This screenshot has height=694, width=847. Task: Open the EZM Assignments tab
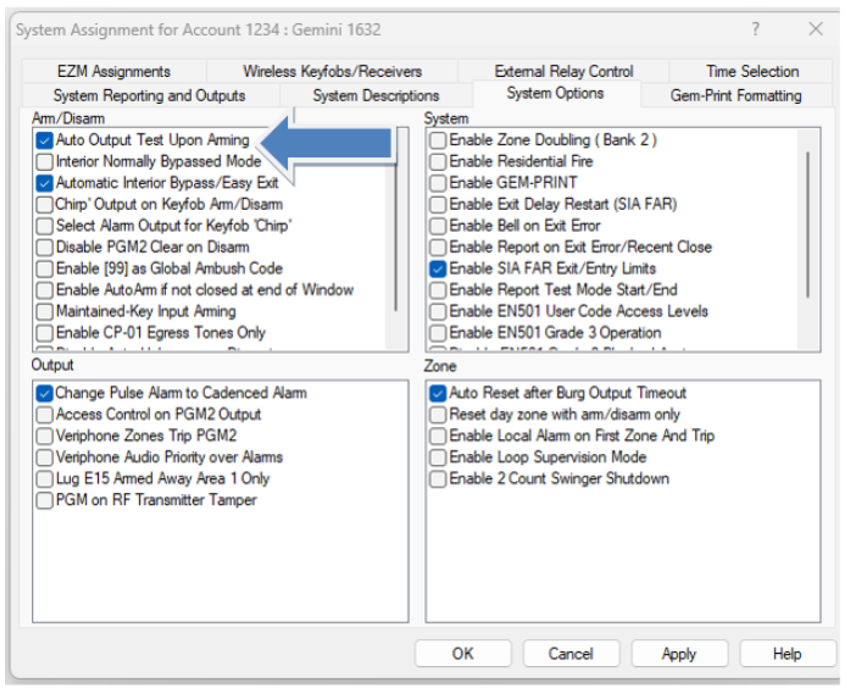click(114, 71)
